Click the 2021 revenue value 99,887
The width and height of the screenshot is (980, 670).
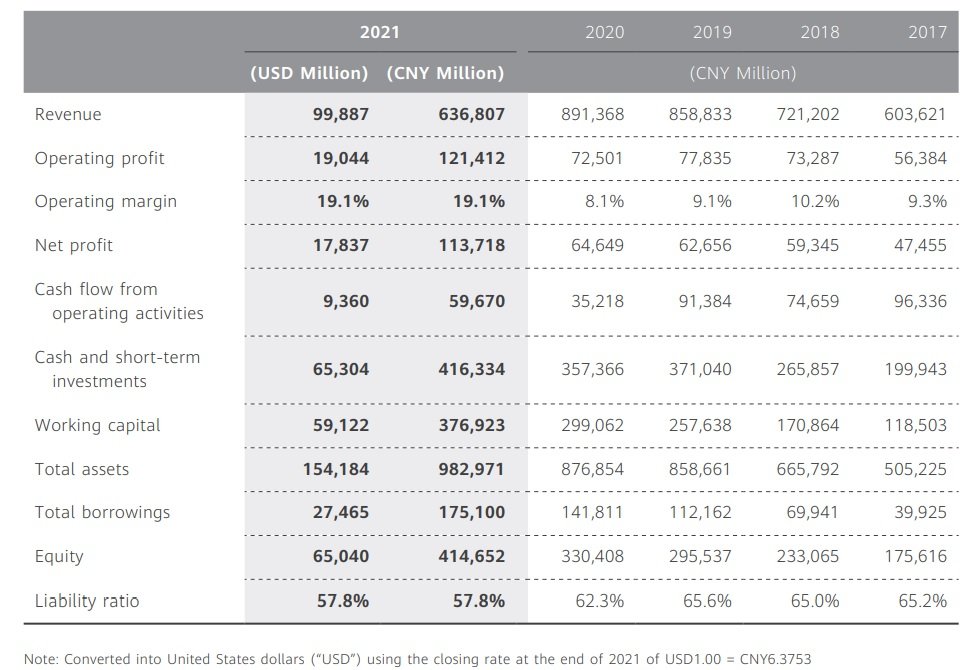pos(341,114)
